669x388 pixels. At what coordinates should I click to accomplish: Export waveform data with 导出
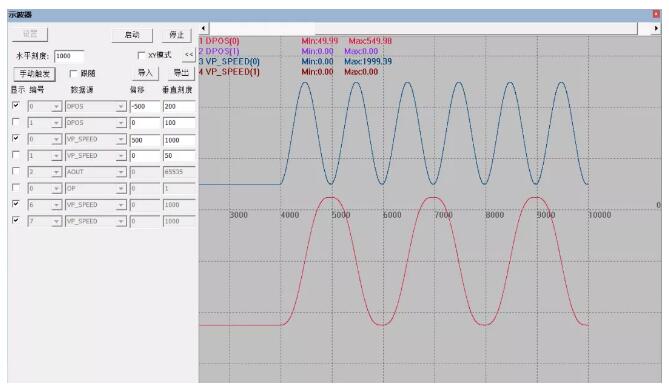pyautogui.click(x=181, y=73)
